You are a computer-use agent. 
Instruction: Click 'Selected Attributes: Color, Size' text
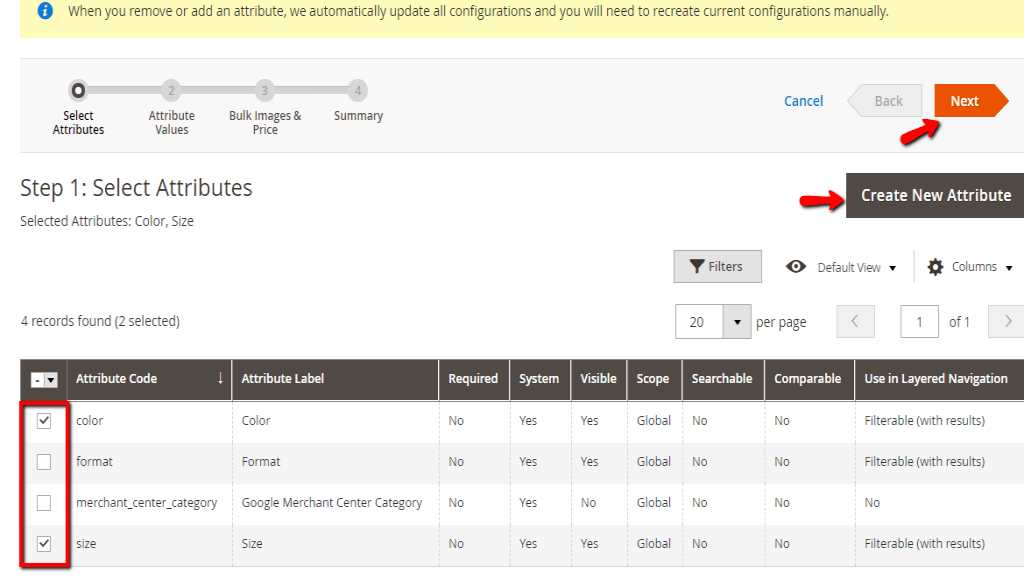[107, 221]
